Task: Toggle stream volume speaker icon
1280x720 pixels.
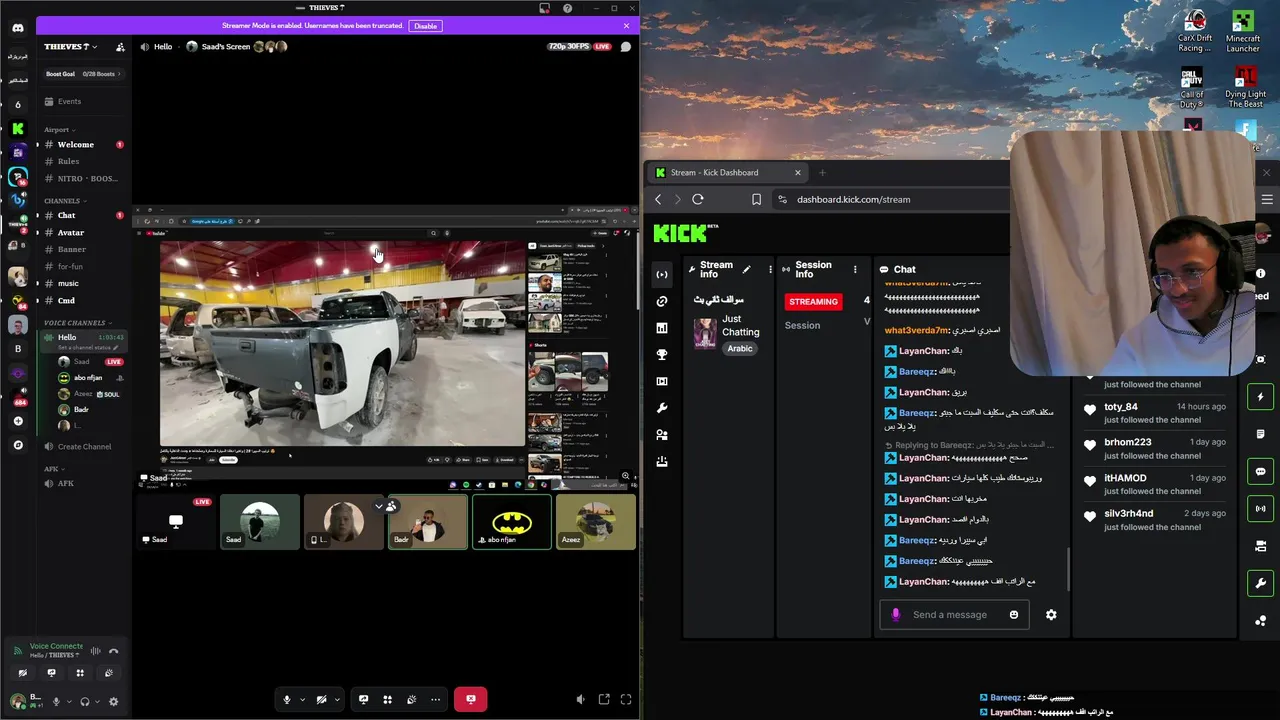Action: [x=581, y=700]
